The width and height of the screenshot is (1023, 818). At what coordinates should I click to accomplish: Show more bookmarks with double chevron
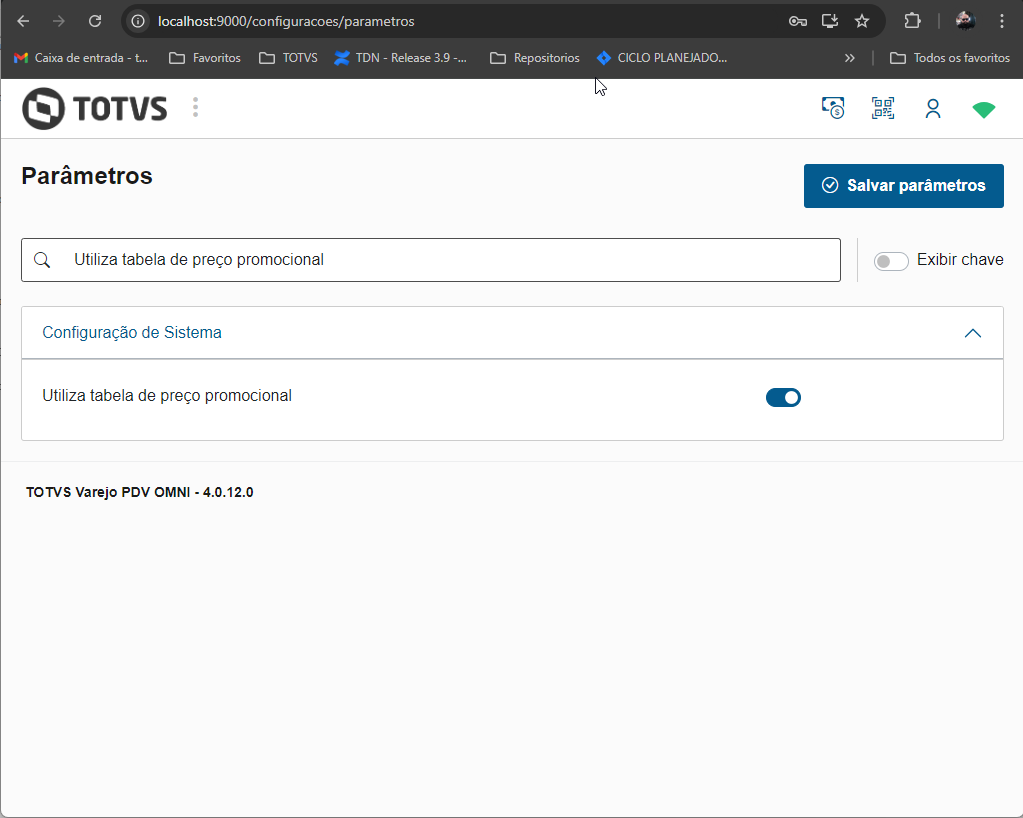coord(849,57)
